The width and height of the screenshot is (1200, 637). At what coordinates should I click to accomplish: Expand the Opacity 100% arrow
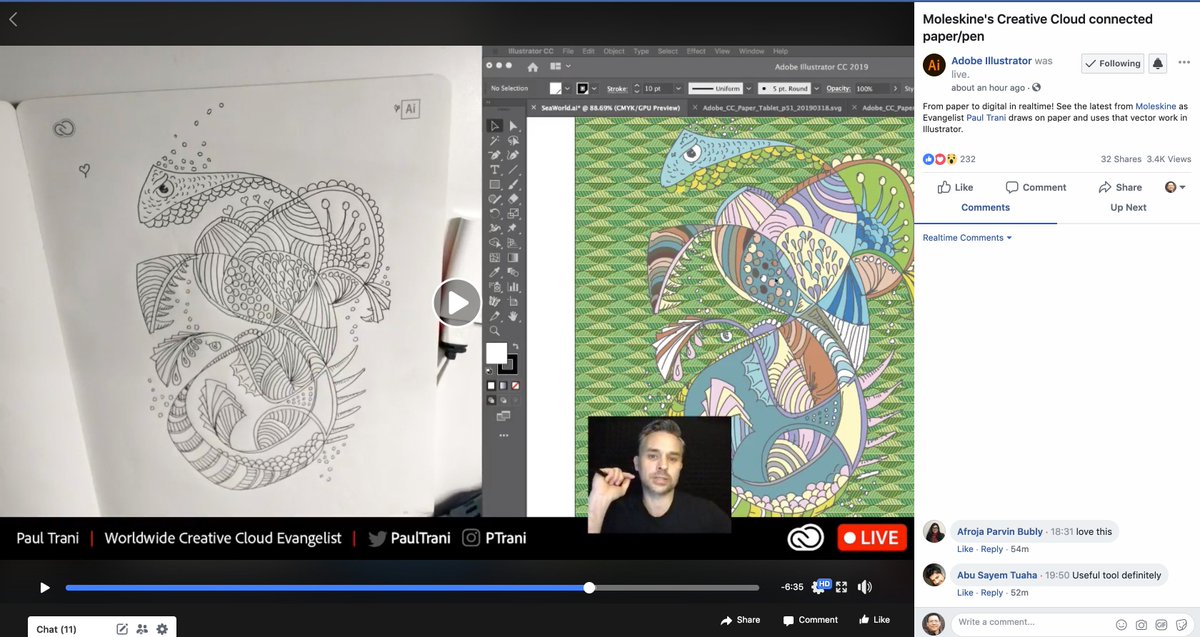click(895, 88)
